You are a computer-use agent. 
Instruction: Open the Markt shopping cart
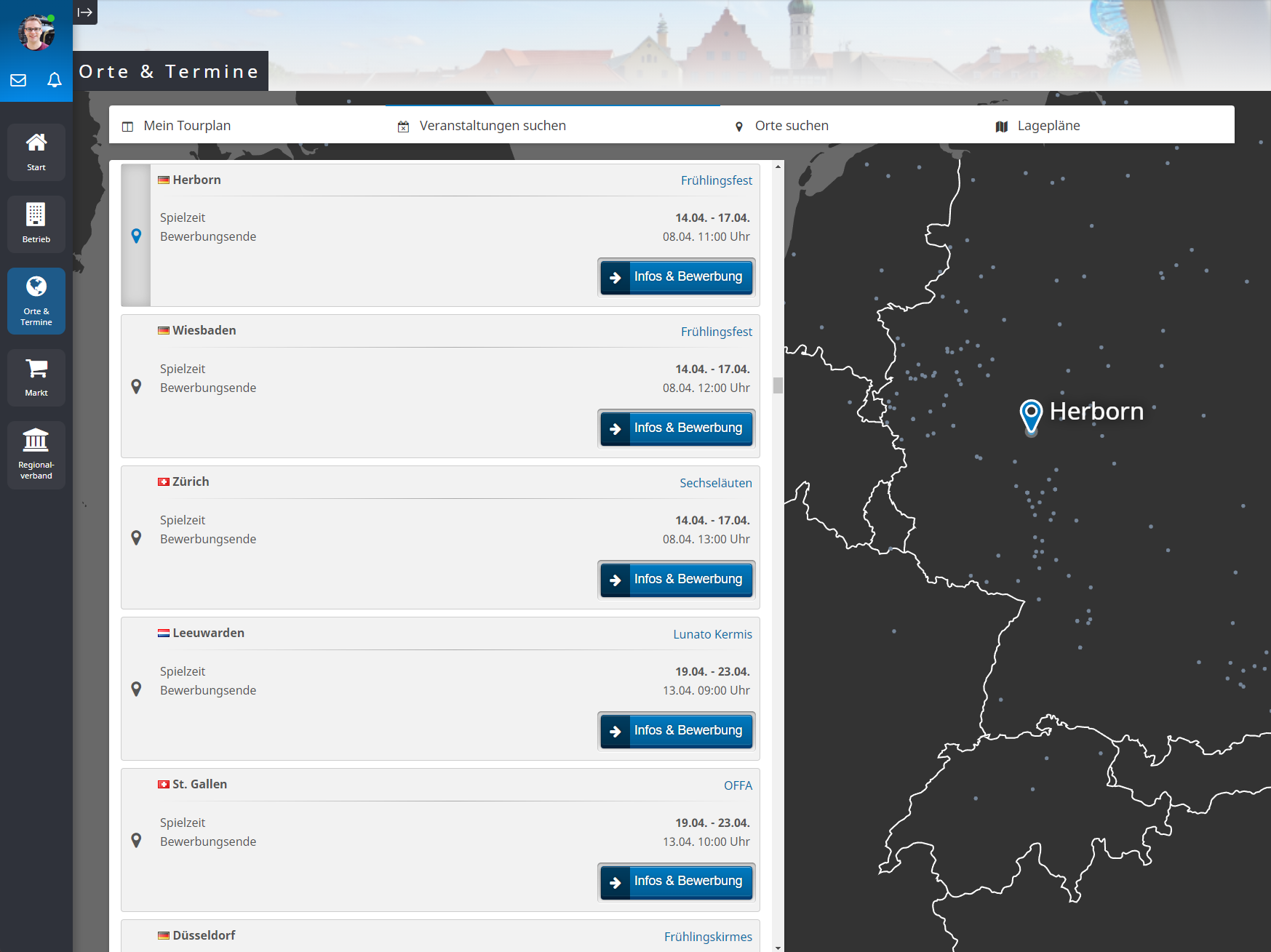point(36,377)
